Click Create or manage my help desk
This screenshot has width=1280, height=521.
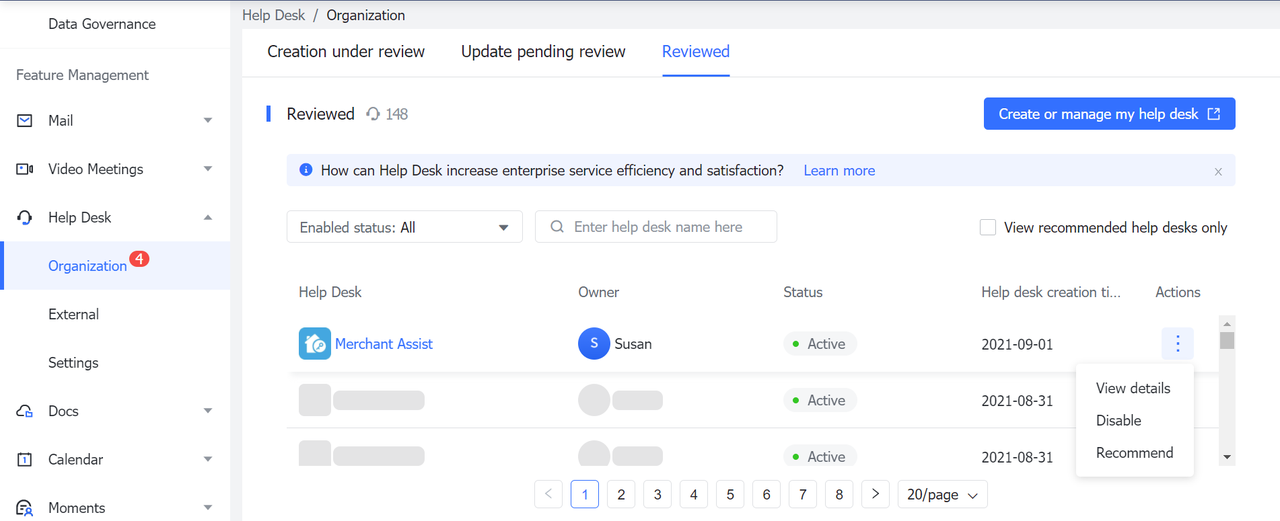[x=1109, y=114]
